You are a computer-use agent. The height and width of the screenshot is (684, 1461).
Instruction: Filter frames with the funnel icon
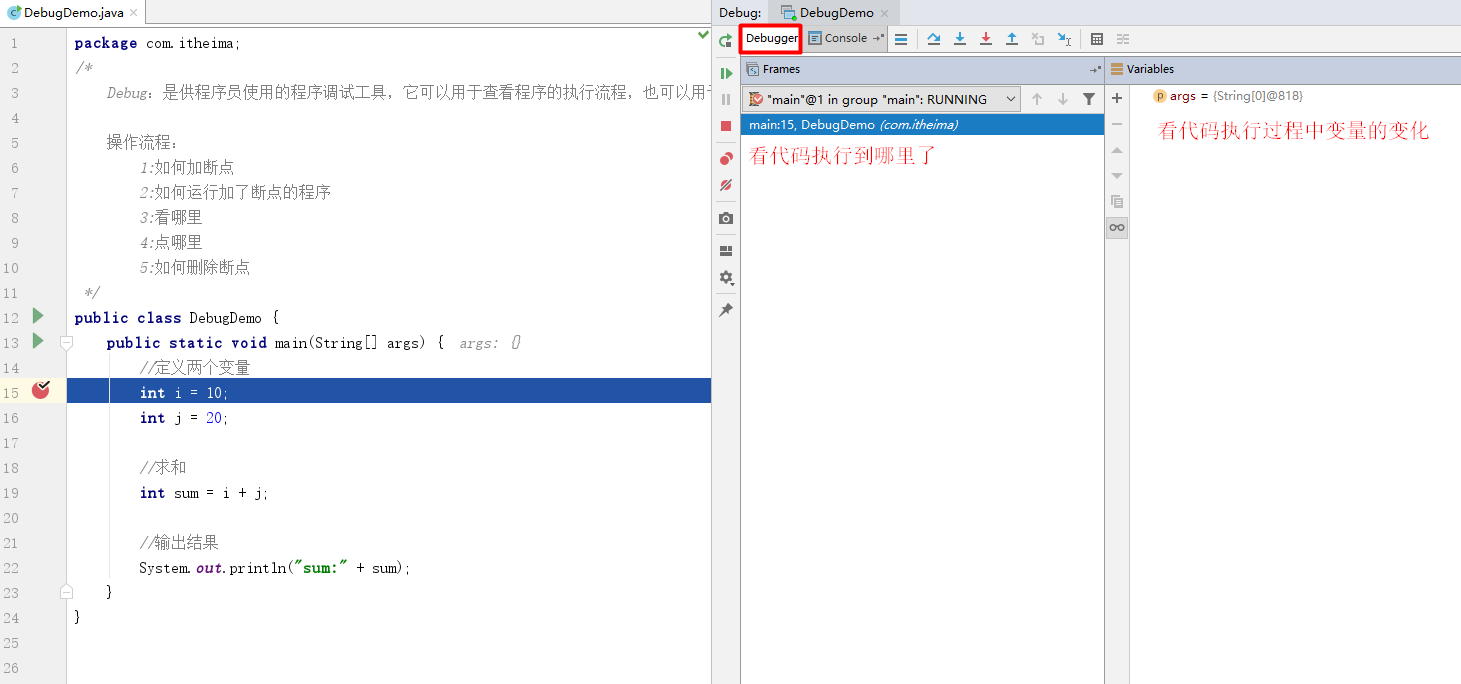click(x=1089, y=99)
